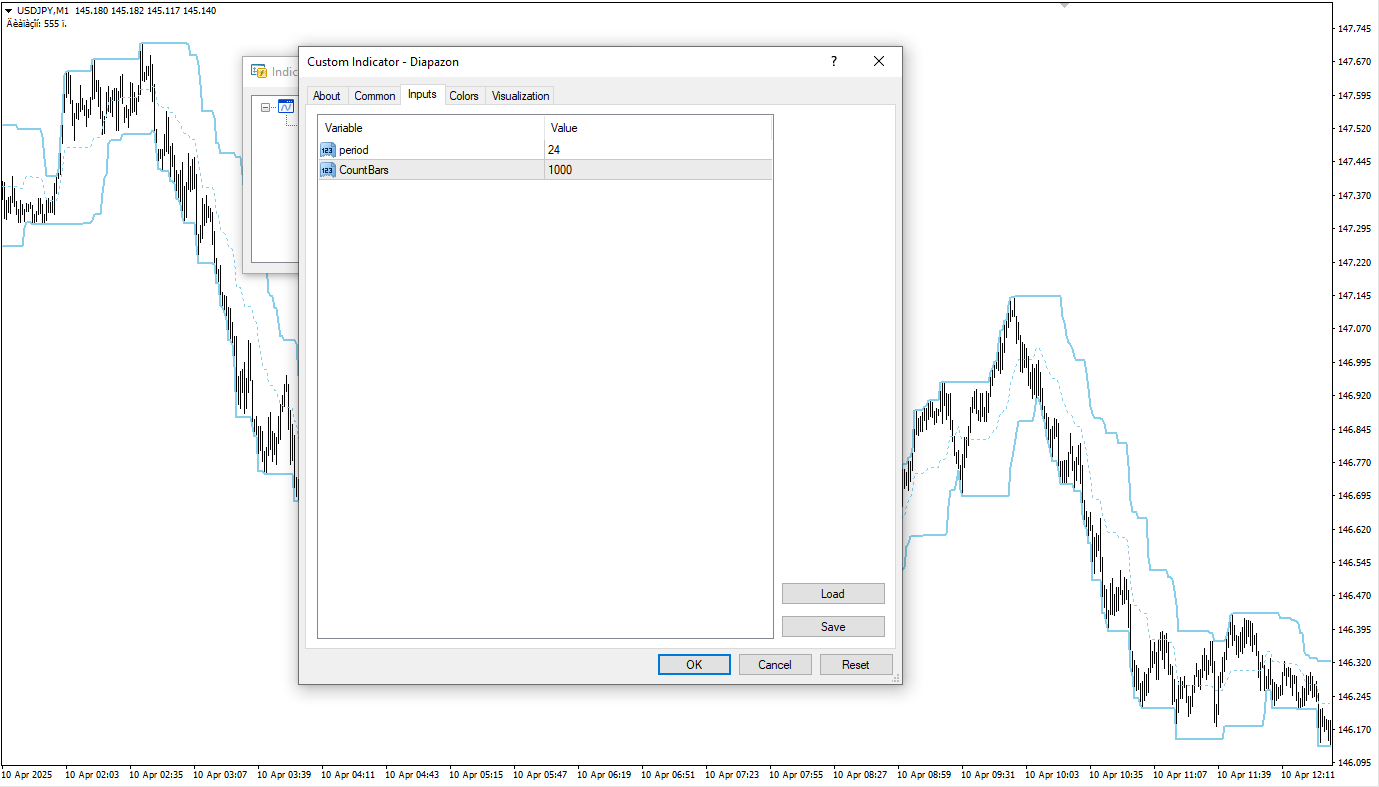
Task: Click the '10 Apr 02:35' time label
Action: pyautogui.click(x=156, y=775)
